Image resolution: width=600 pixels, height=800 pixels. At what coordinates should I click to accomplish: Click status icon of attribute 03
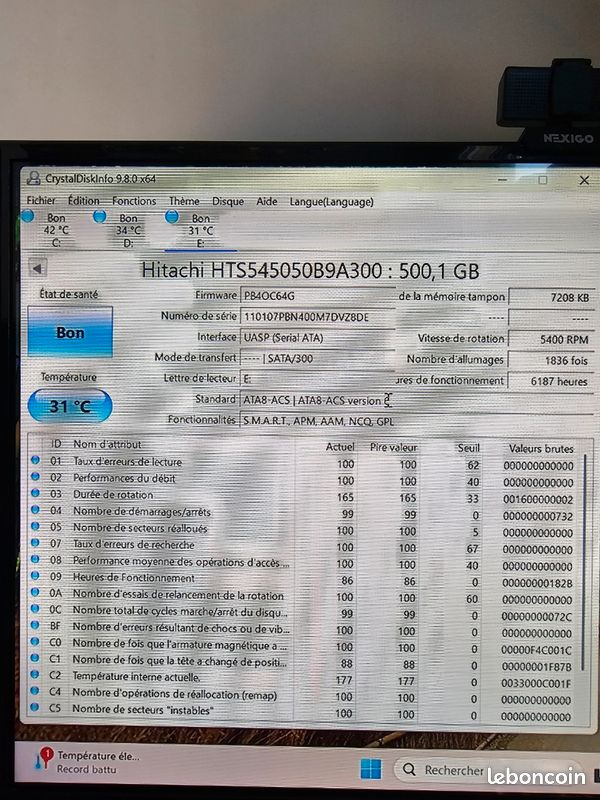35,493
